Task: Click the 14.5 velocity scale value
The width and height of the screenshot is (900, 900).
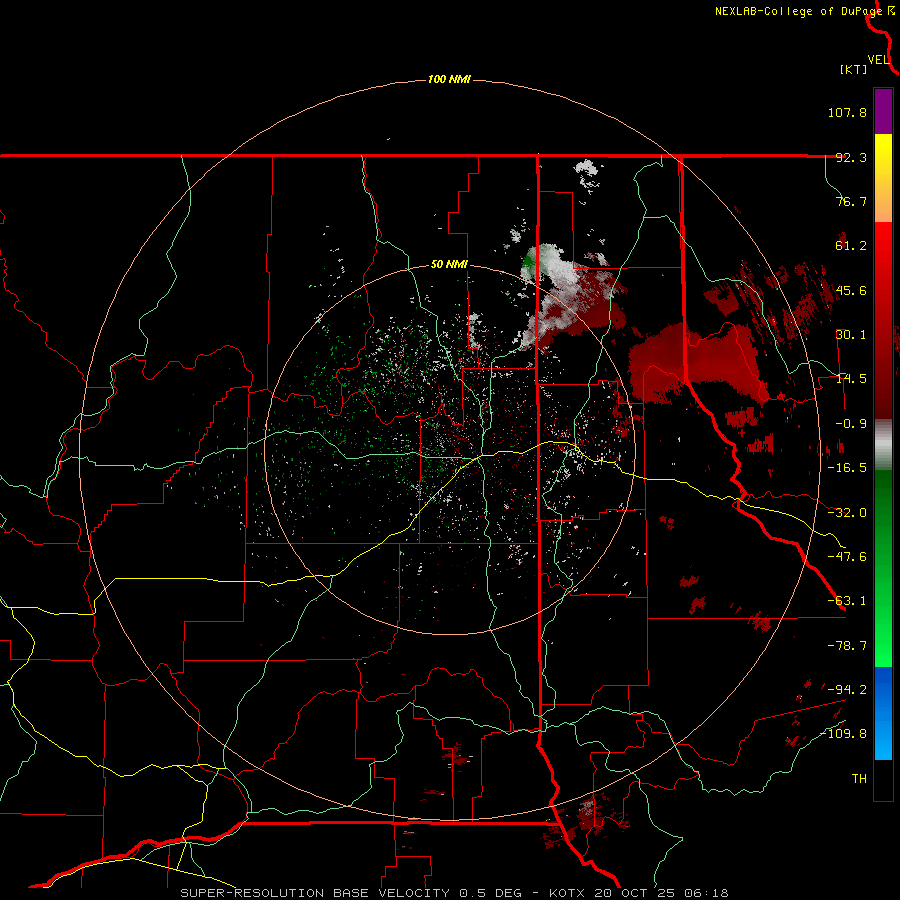Action: click(851, 379)
